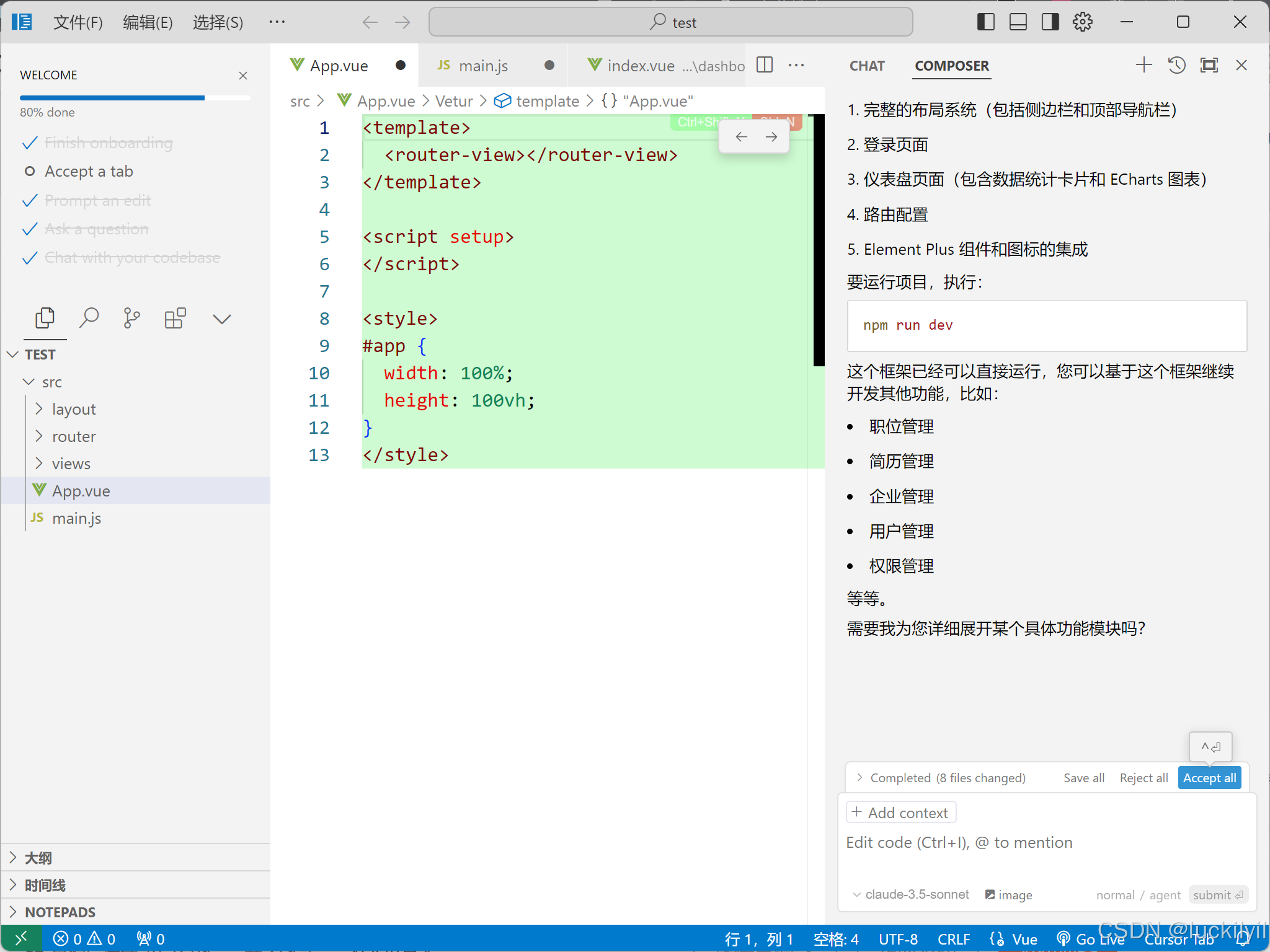Screen dimensions: 1270x952
Task: Toggle the AI side pane layout button
Action: click(x=1050, y=22)
